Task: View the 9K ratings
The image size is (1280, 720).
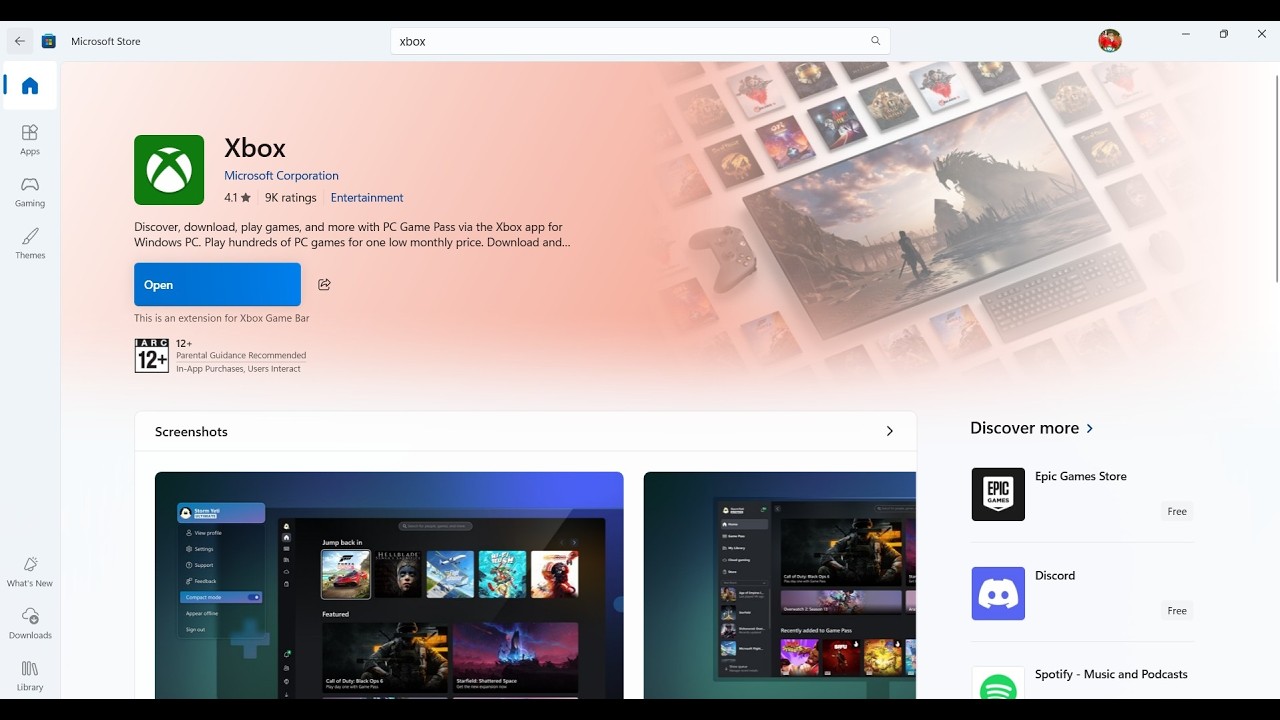Action: pos(290,198)
